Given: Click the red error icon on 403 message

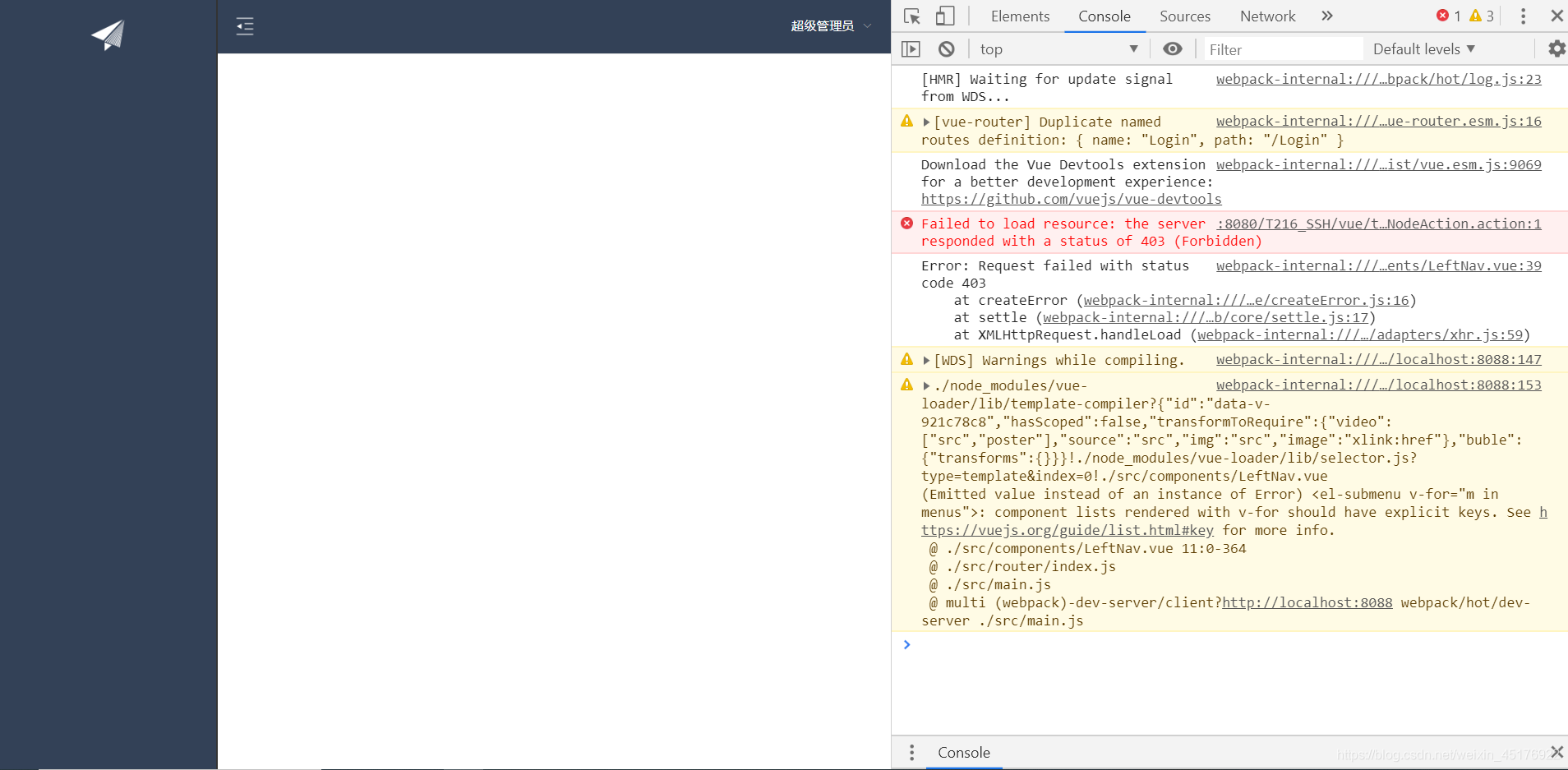Looking at the screenshot, I should pos(906,224).
